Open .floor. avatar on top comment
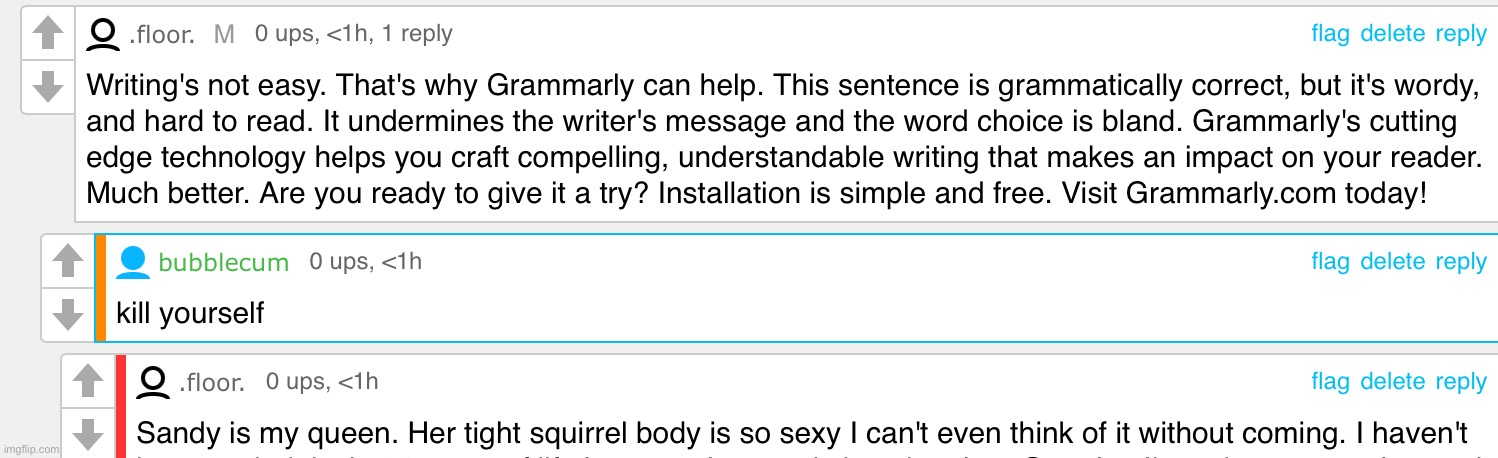The image size is (1498, 458). tap(103, 35)
